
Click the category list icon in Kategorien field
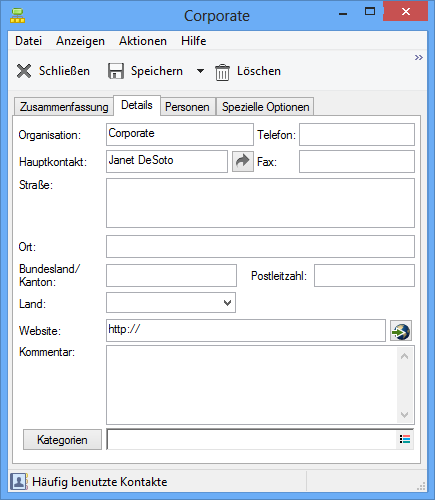click(405, 439)
